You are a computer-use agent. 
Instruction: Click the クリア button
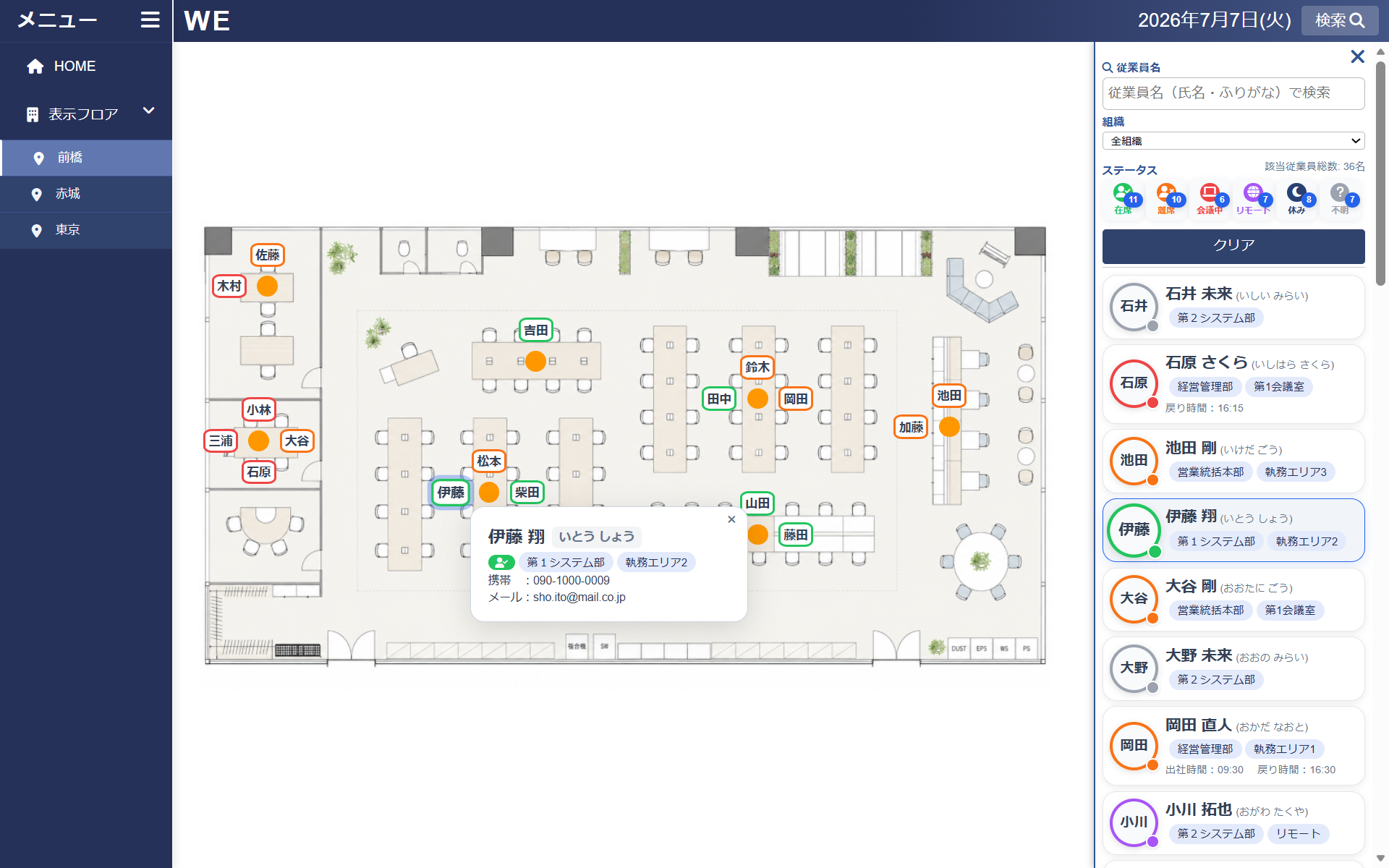(1233, 246)
